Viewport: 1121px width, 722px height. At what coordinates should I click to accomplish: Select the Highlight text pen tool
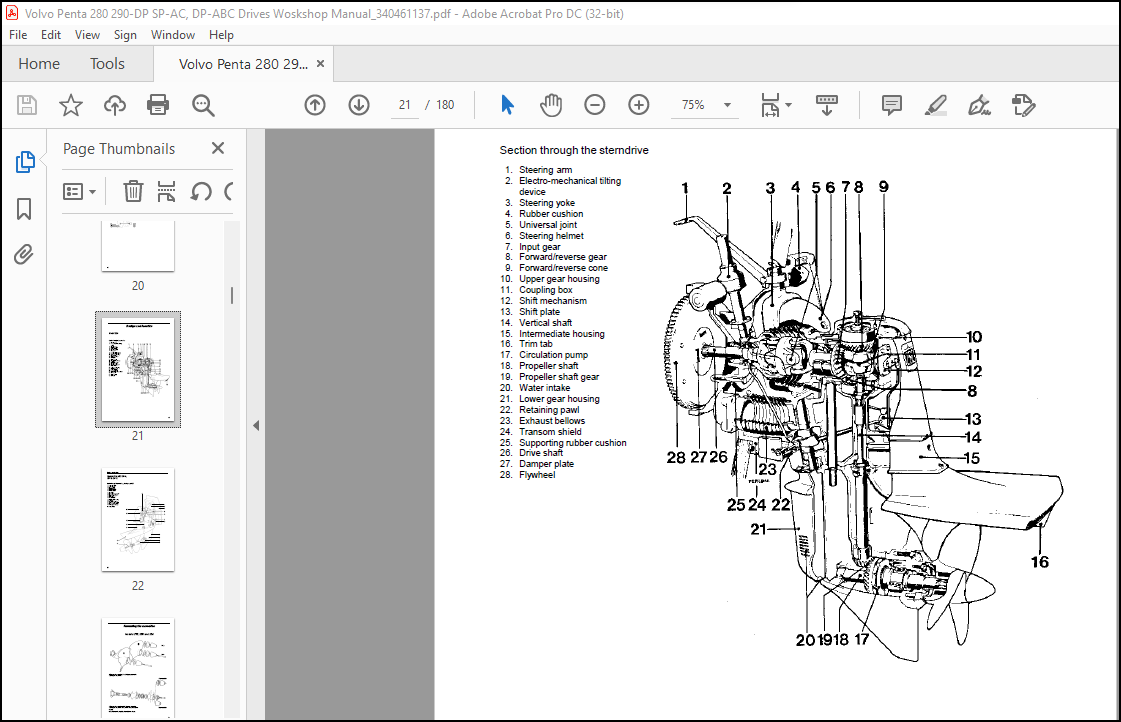[936, 105]
